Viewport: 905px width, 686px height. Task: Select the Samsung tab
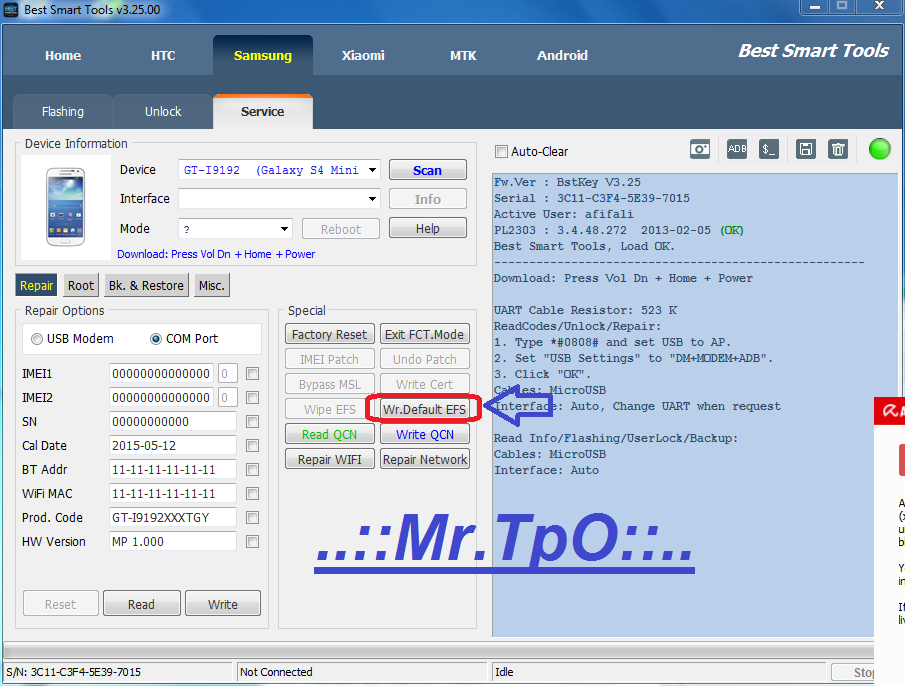coord(263,55)
